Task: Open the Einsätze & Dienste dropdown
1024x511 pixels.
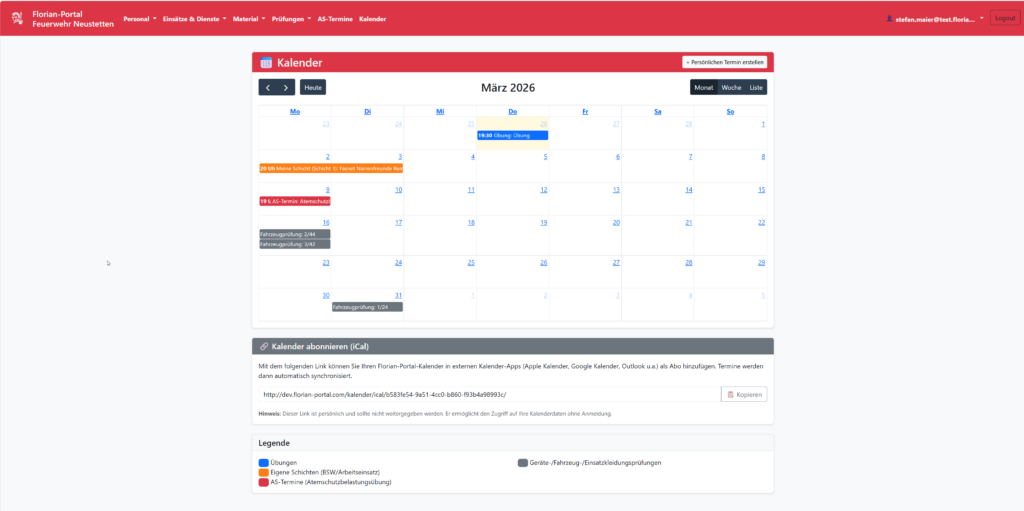Action: (194, 19)
